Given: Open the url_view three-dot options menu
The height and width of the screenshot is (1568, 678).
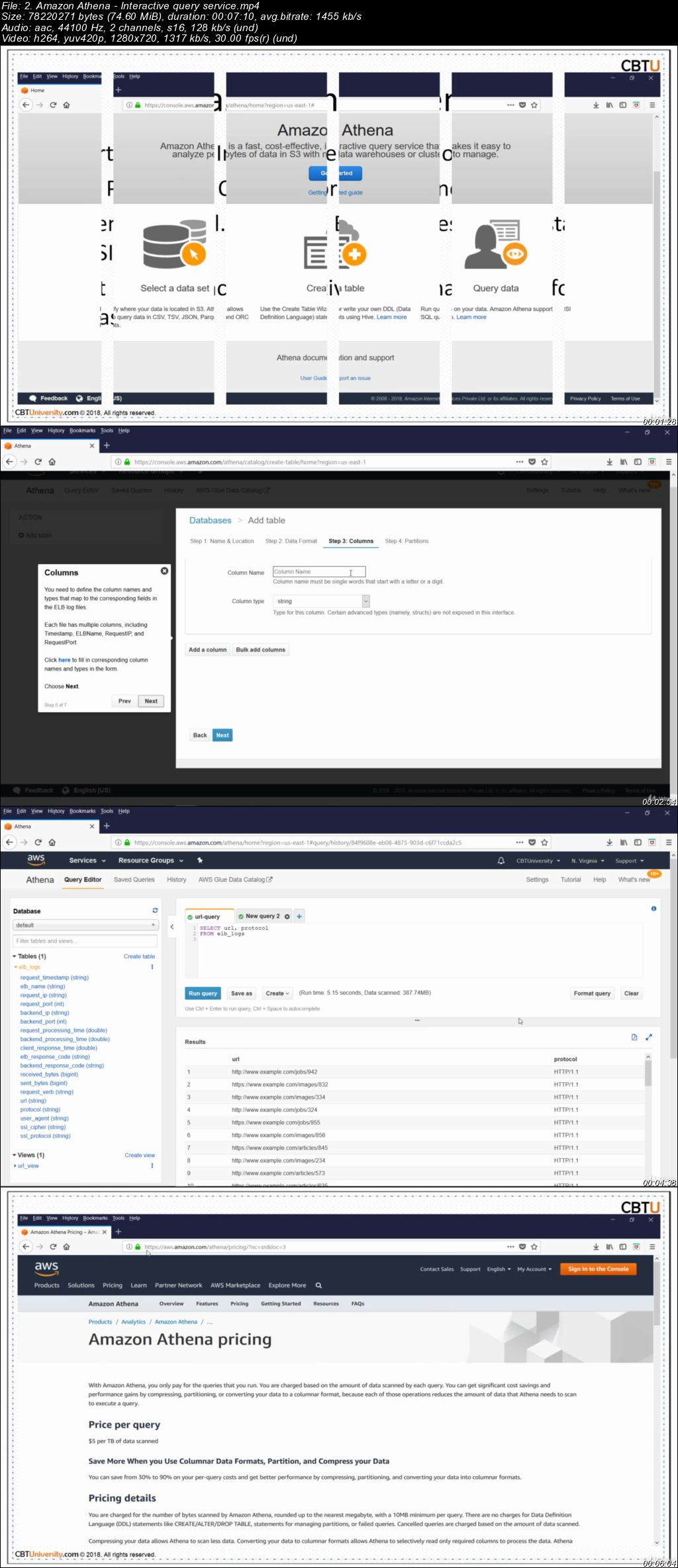Looking at the screenshot, I should pos(152,1166).
